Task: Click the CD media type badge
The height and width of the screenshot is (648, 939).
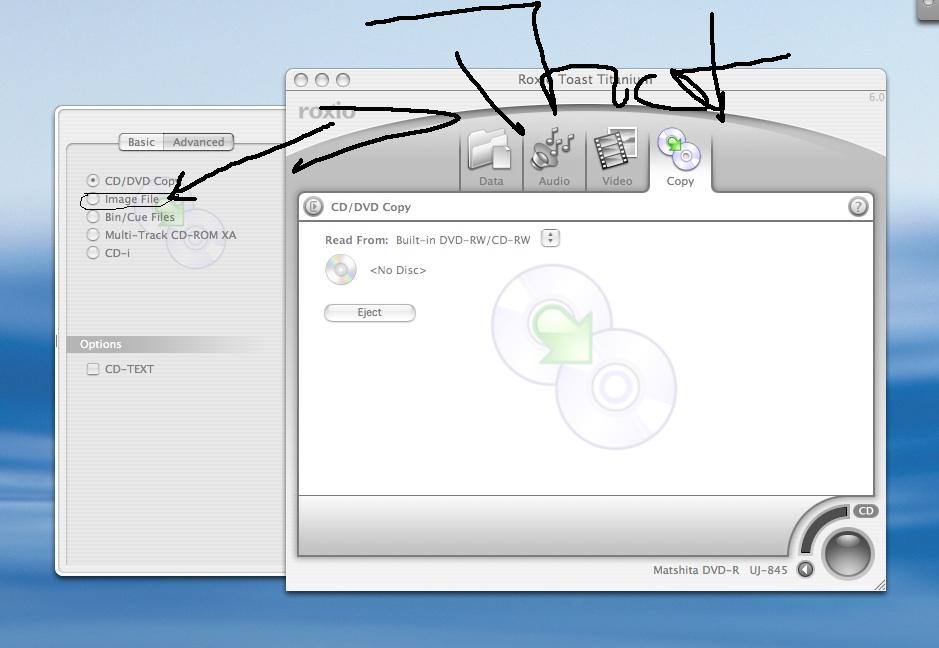Action: [x=865, y=511]
